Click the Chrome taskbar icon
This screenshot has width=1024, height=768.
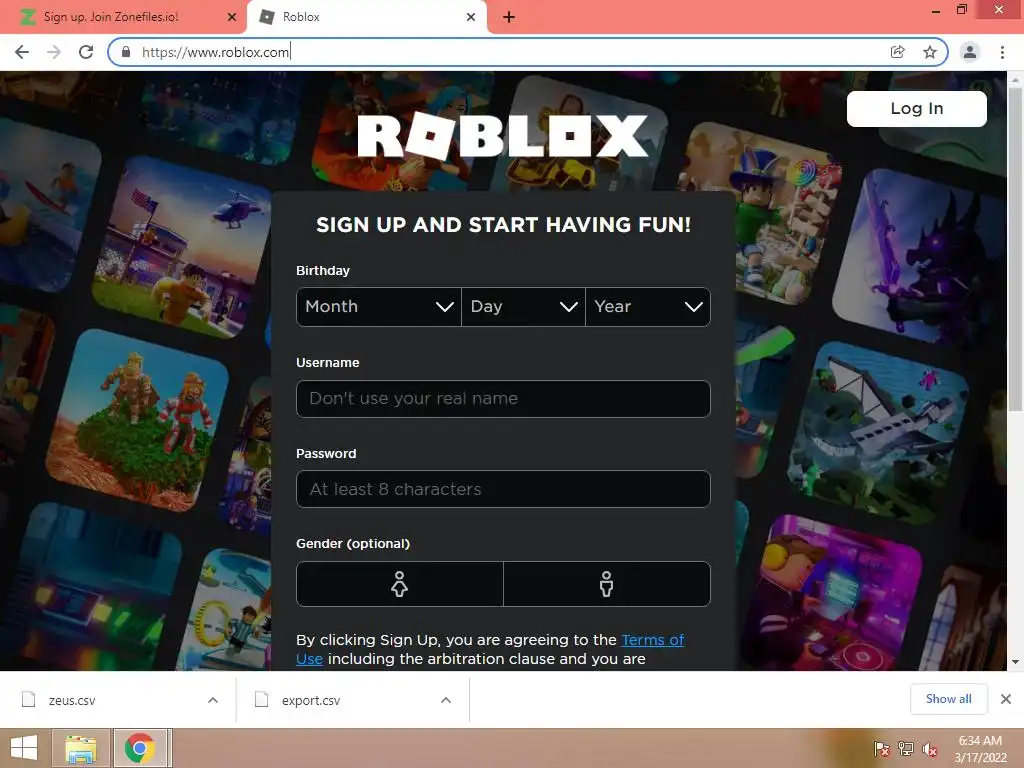pos(139,748)
